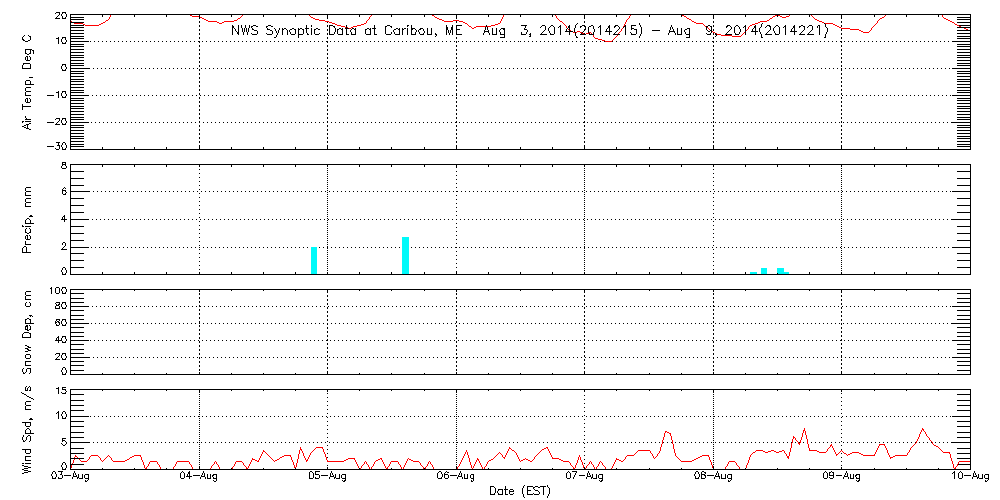This screenshot has width=1000, height=500.
Task: Click the 09-Aug date tick label
Action: point(841,476)
